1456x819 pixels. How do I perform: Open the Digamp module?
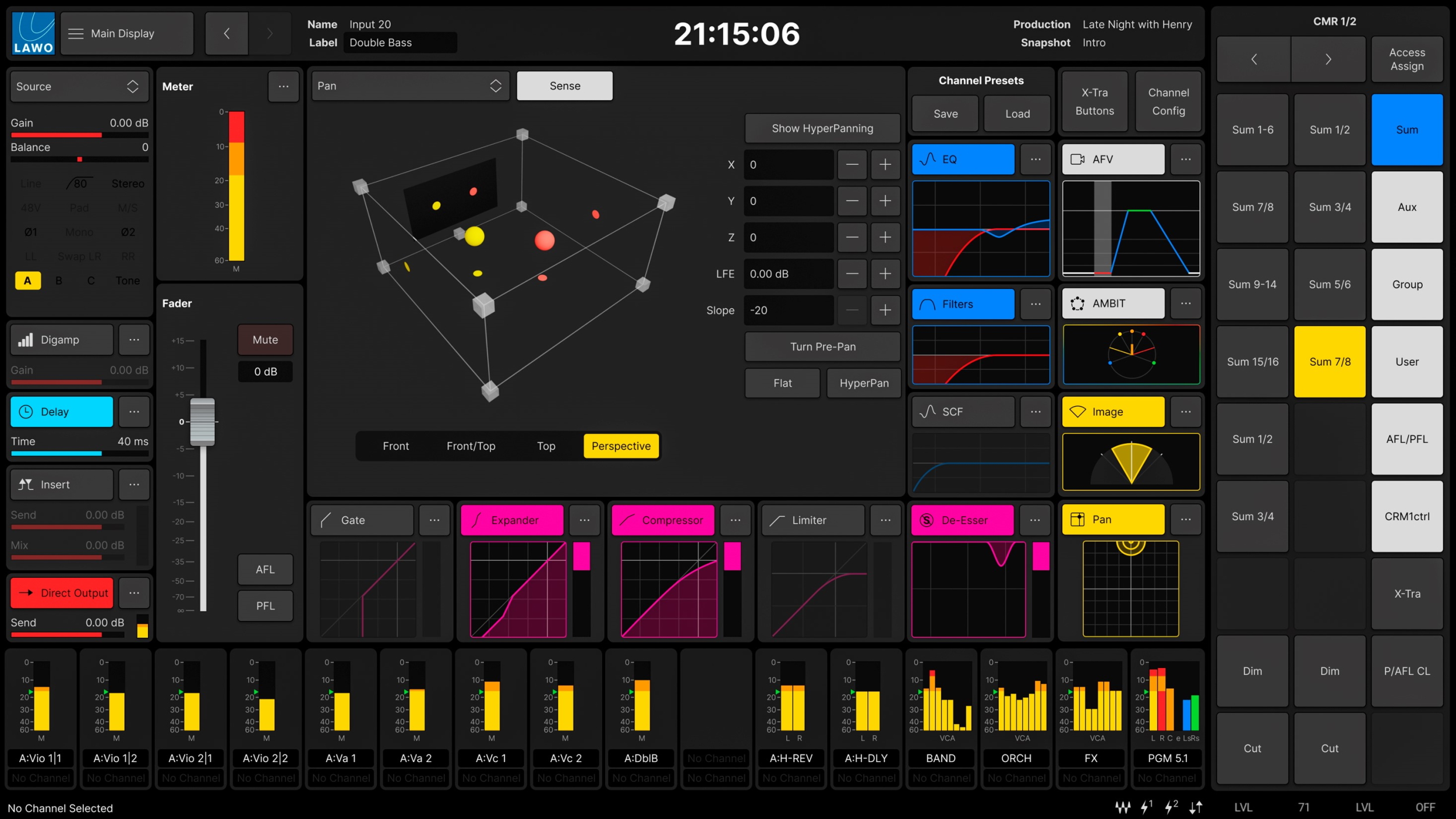[x=62, y=340]
